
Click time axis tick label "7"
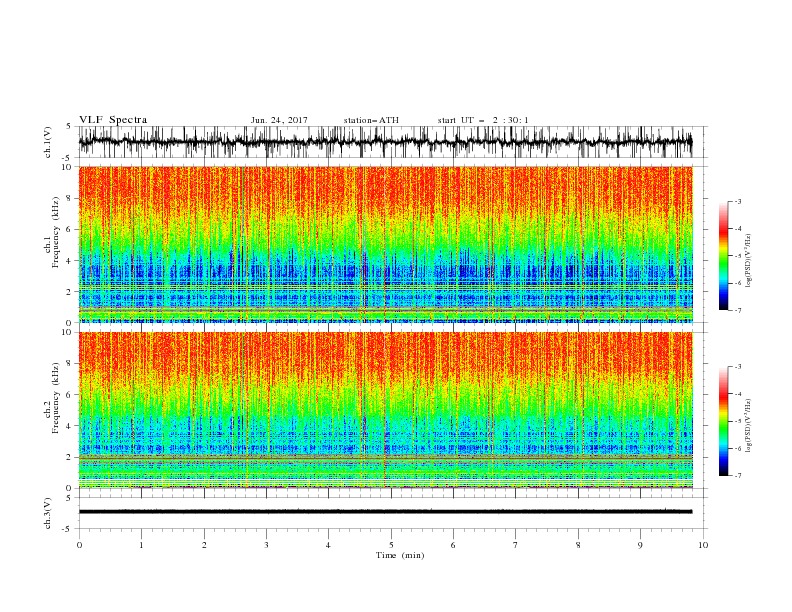click(x=515, y=545)
